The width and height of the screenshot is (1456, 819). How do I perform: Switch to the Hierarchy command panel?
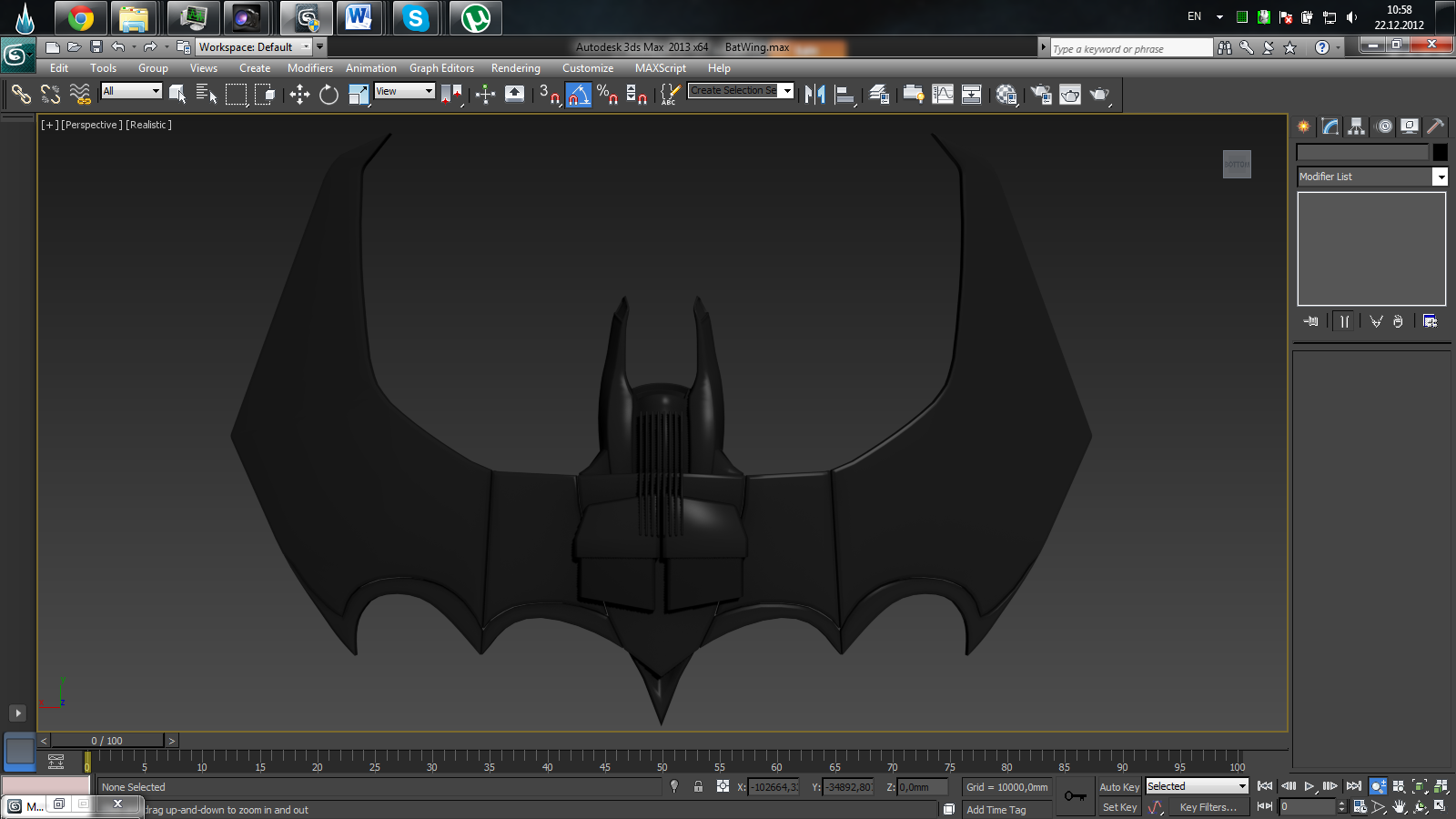pos(1357,126)
